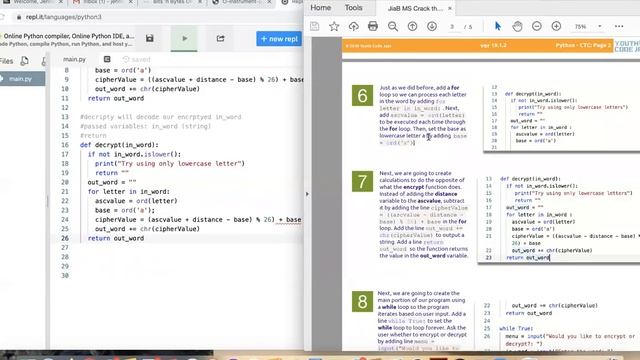The width and height of the screenshot is (640, 360).
Task: Click the line 18 print statement in editor
Action: (170, 164)
